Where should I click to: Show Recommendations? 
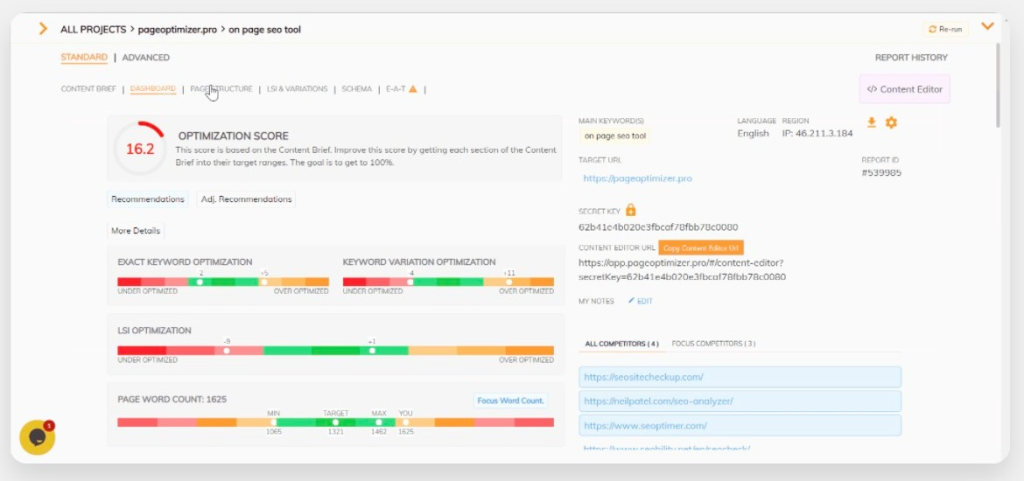(x=148, y=199)
